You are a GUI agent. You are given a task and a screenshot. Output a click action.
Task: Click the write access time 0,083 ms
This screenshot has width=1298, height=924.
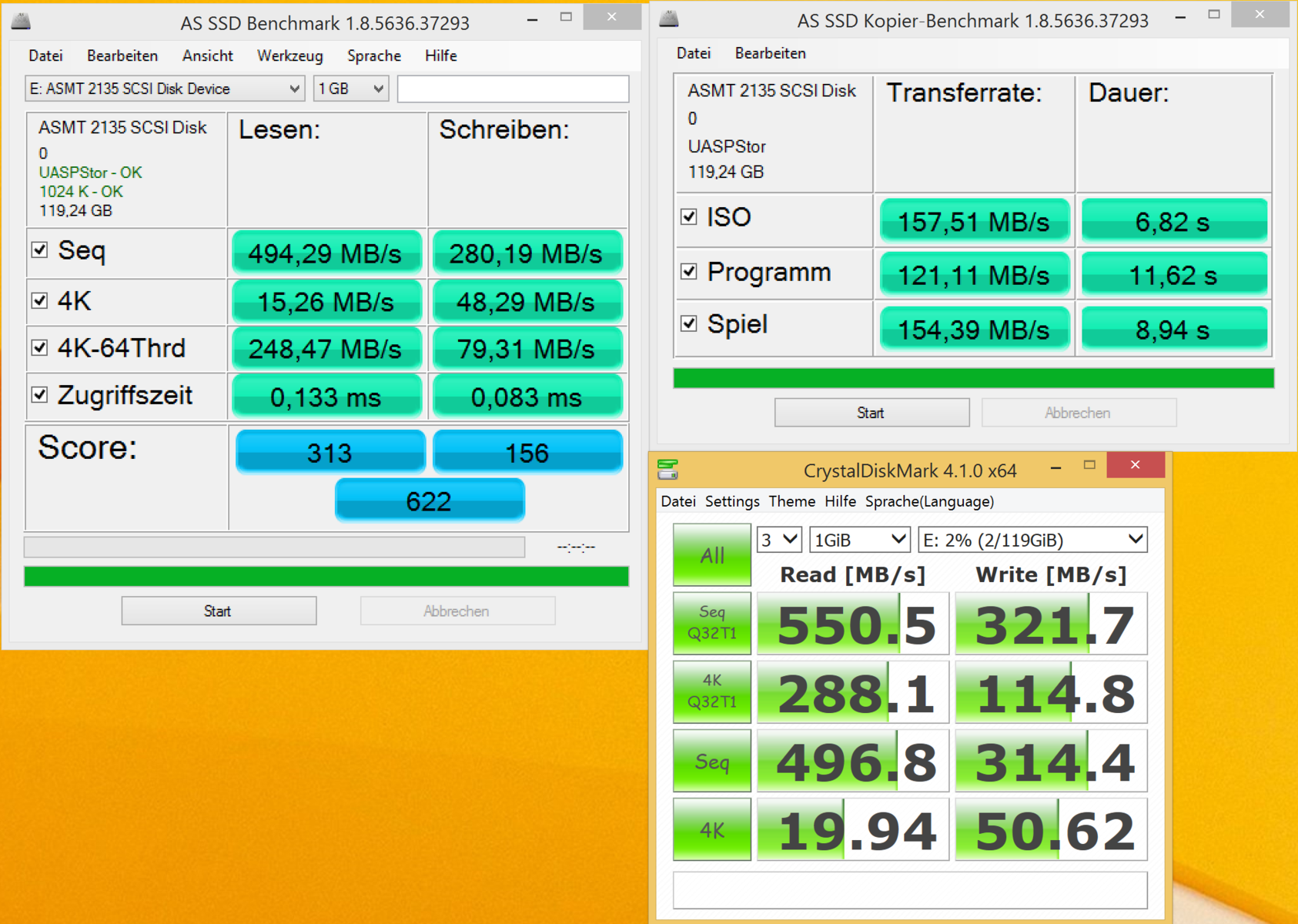tap(527, 397)
